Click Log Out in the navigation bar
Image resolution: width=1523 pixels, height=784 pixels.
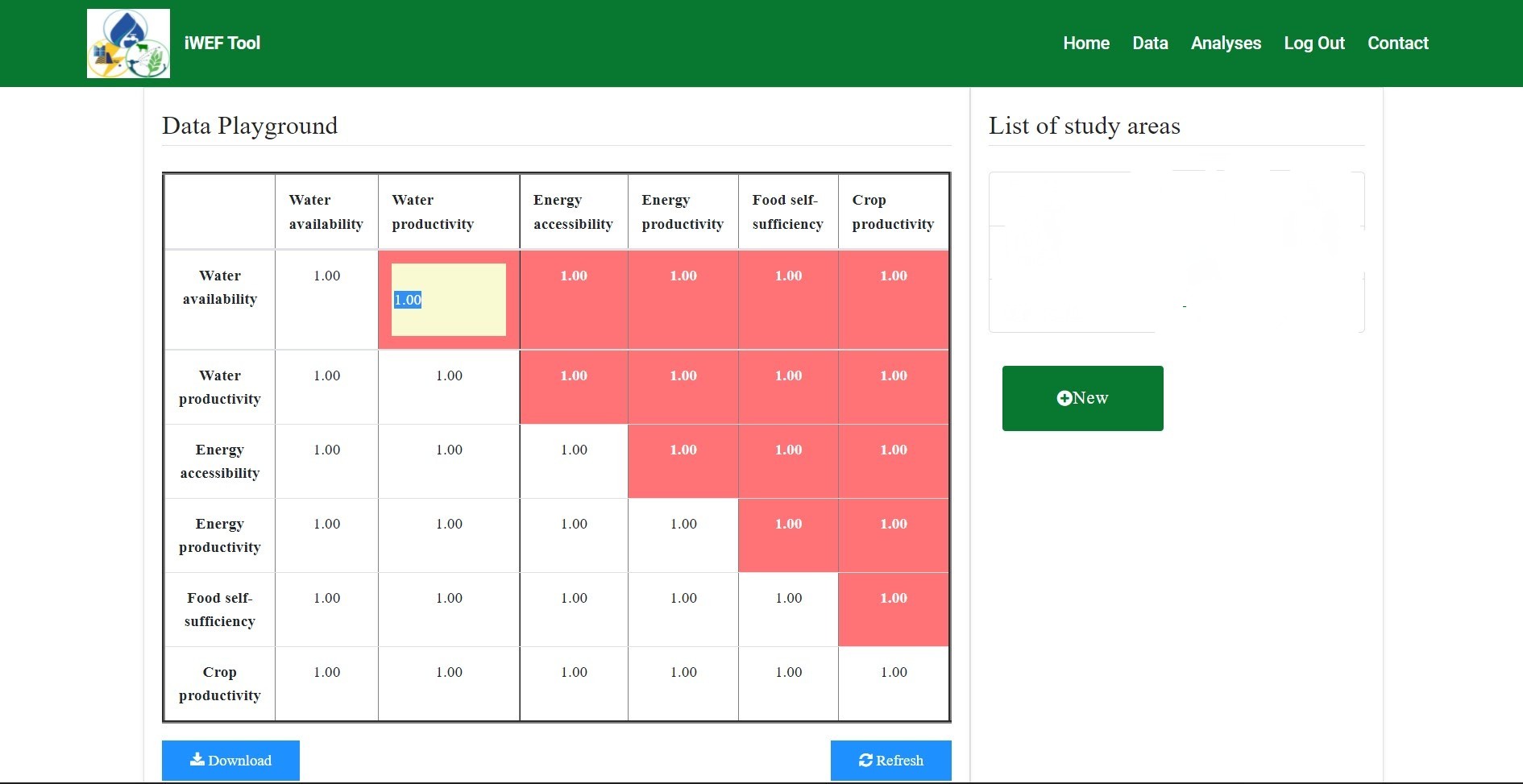click(x=1313, y=43)
